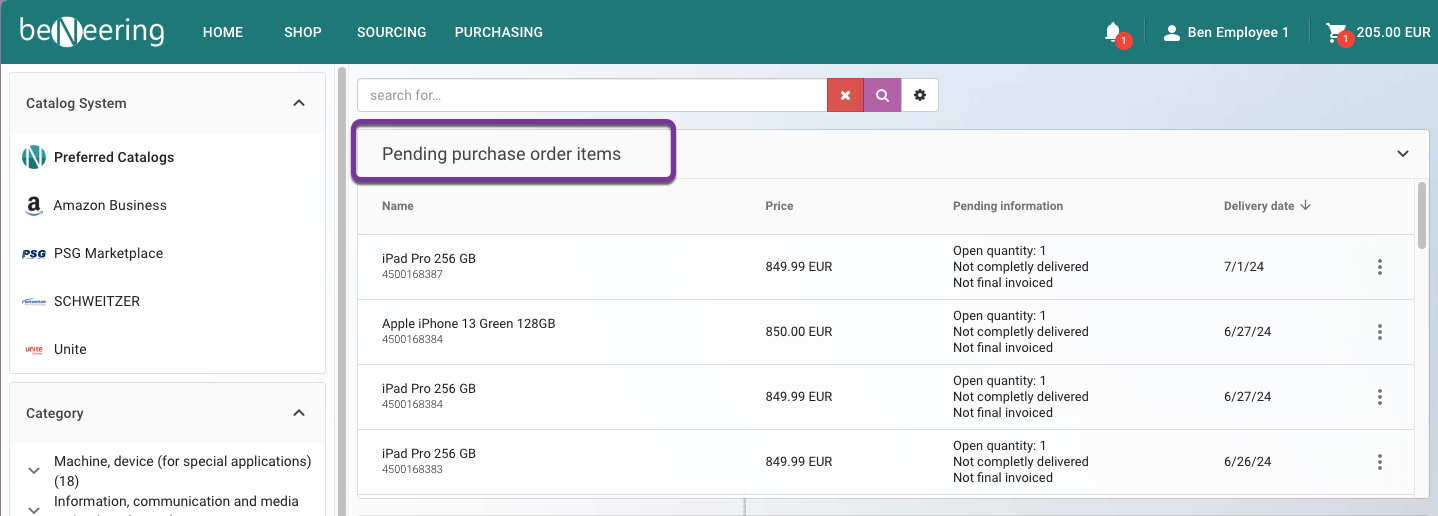
Task: Collapse Pending purchase order items section
Action: click(x=1402, y=154)
